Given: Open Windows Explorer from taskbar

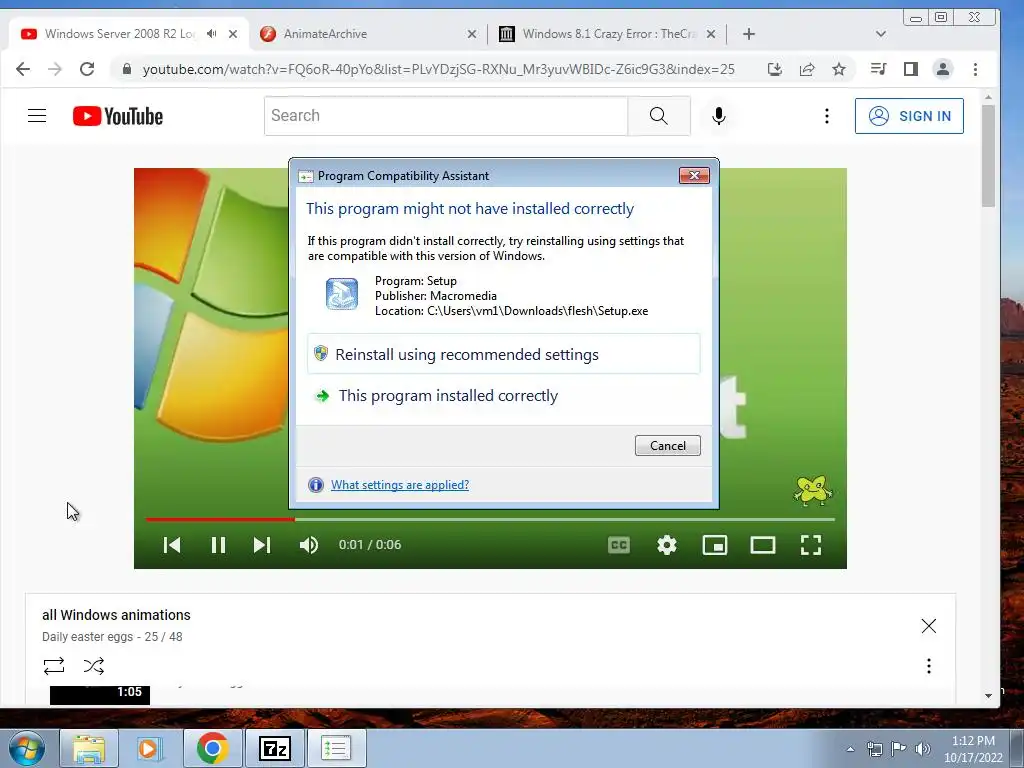Looking at the screenshot, I should click(x=89, y=748).
